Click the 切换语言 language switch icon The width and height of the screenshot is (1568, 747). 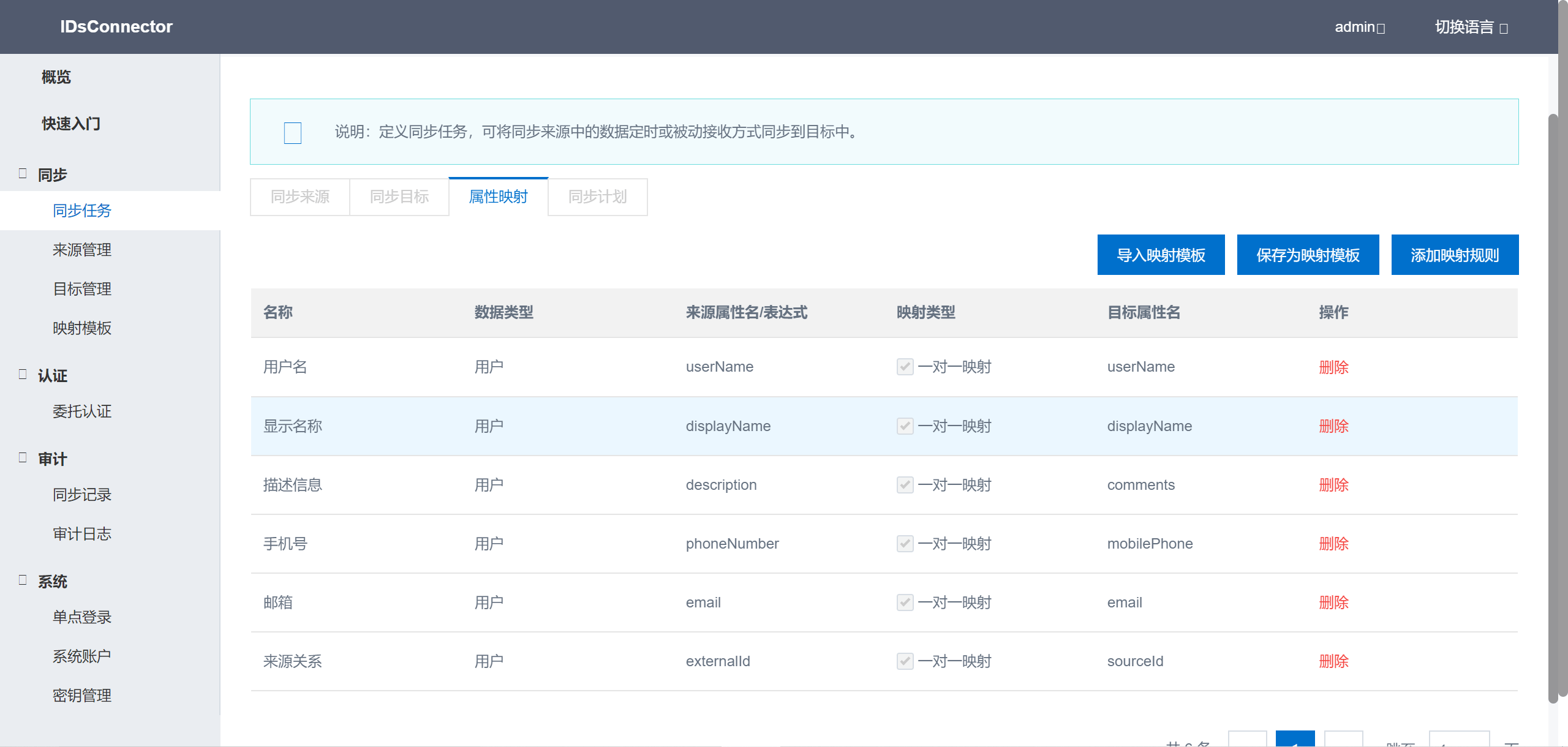[x=1504, y=29]
